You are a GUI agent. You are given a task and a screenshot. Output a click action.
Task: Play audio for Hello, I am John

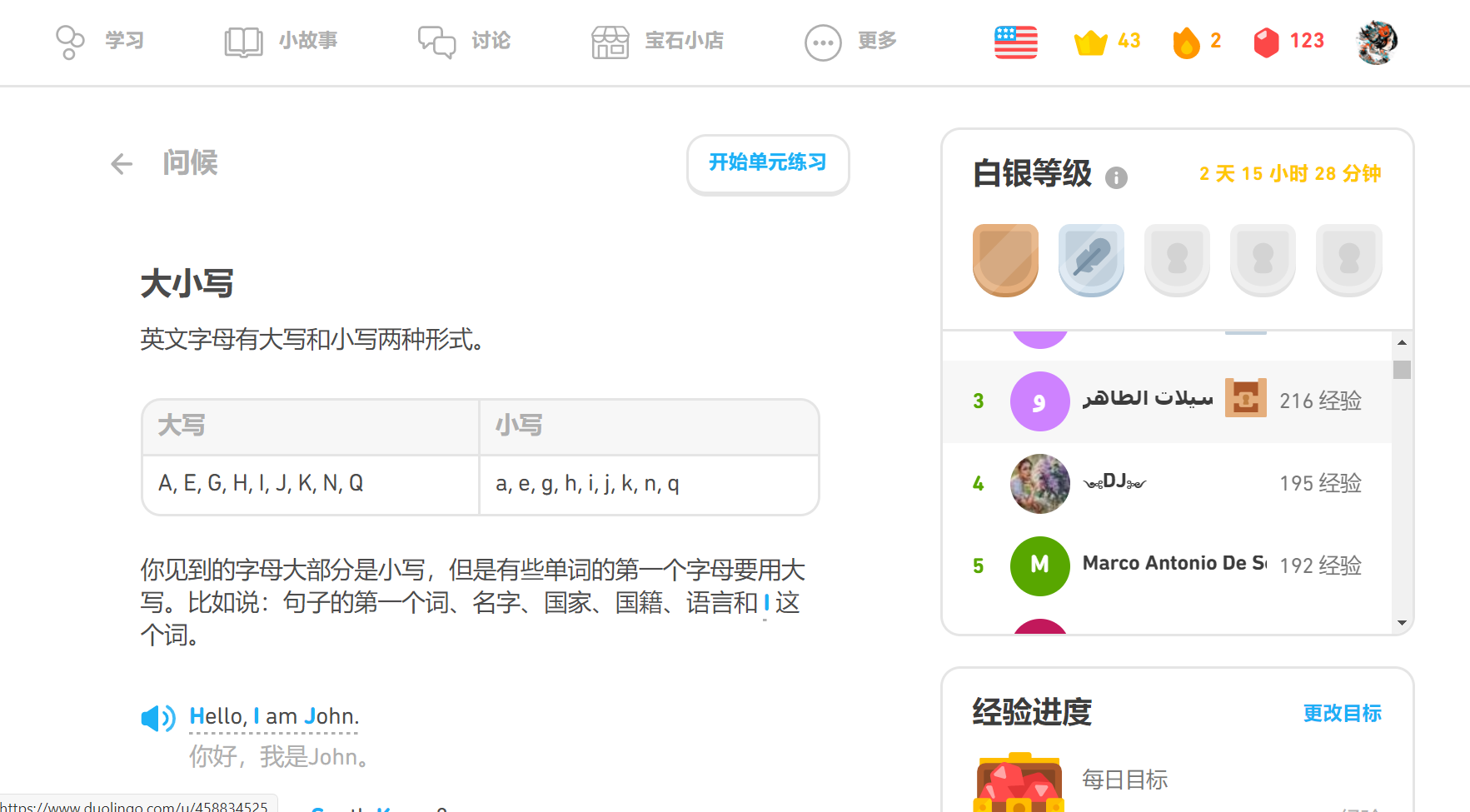(x=157, y=718)
